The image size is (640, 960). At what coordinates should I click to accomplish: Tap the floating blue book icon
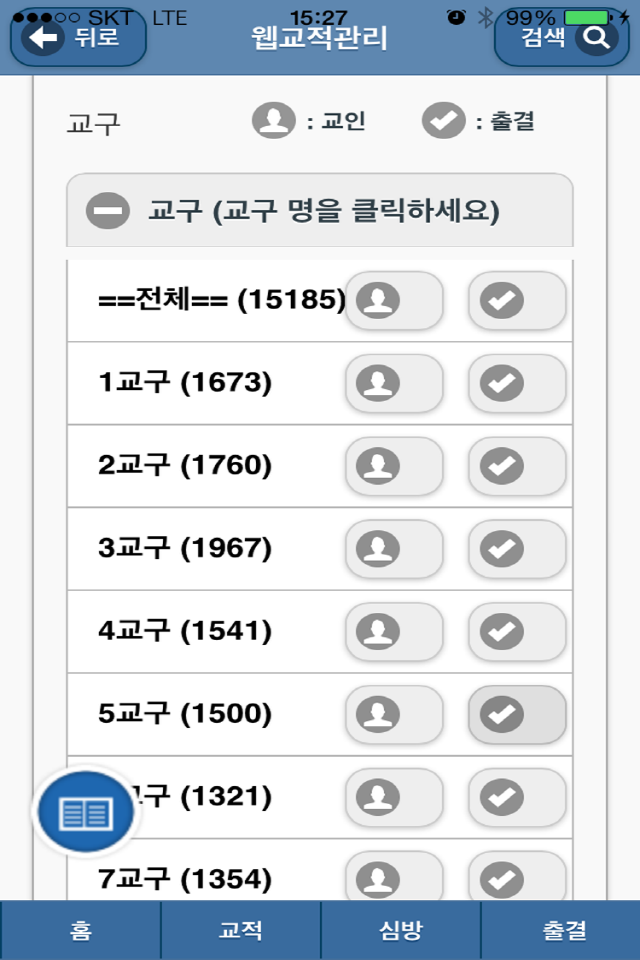[x=86, y=812]
